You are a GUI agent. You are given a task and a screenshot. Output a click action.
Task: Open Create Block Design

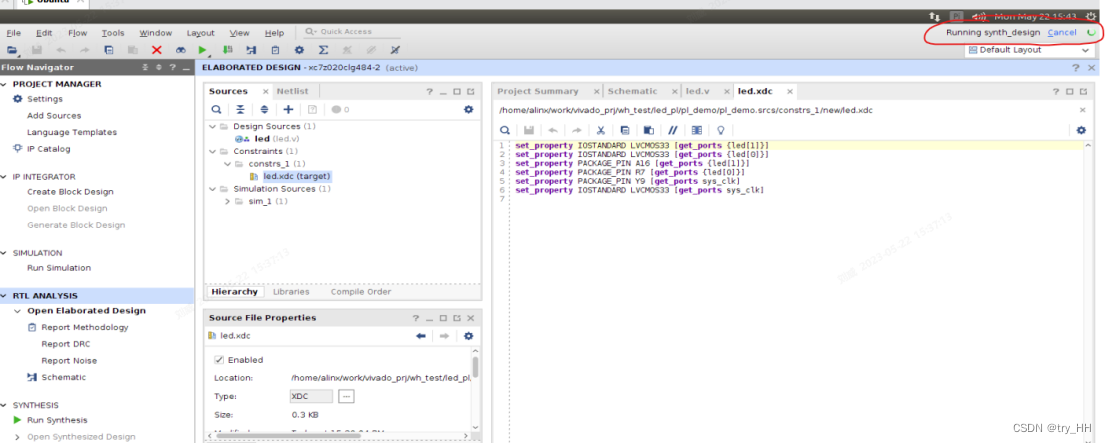[x=70, y=192]
